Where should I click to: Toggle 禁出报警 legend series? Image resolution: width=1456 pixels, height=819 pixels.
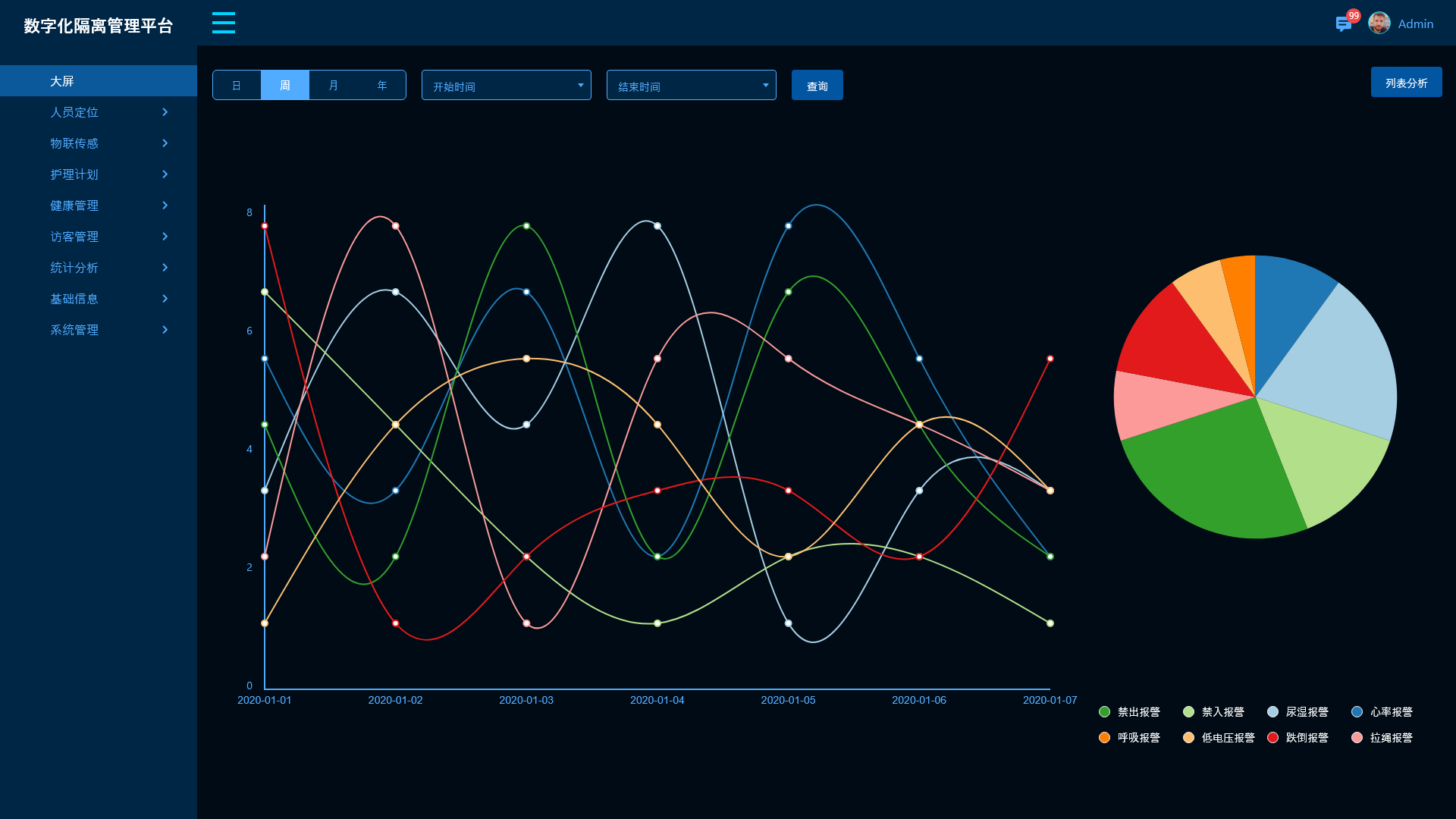[1130, 711]
